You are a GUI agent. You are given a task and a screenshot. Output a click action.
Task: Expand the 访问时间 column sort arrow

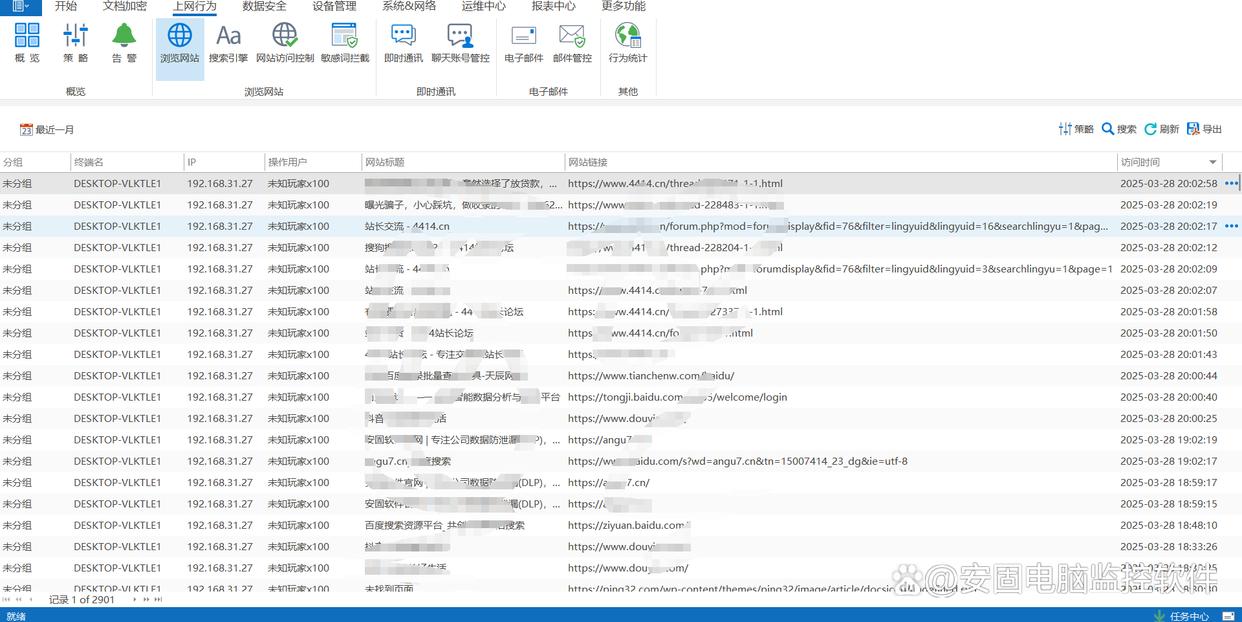pyautogui.click(x=1213, y=162)
